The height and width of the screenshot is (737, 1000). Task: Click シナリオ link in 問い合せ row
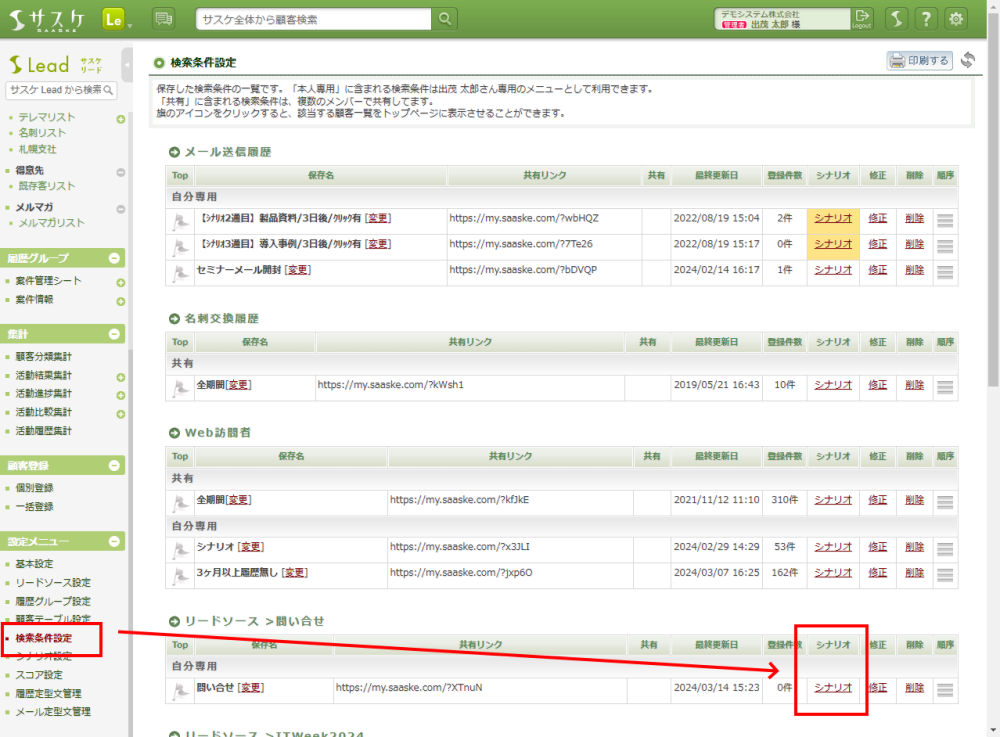[x=833, y=688]
